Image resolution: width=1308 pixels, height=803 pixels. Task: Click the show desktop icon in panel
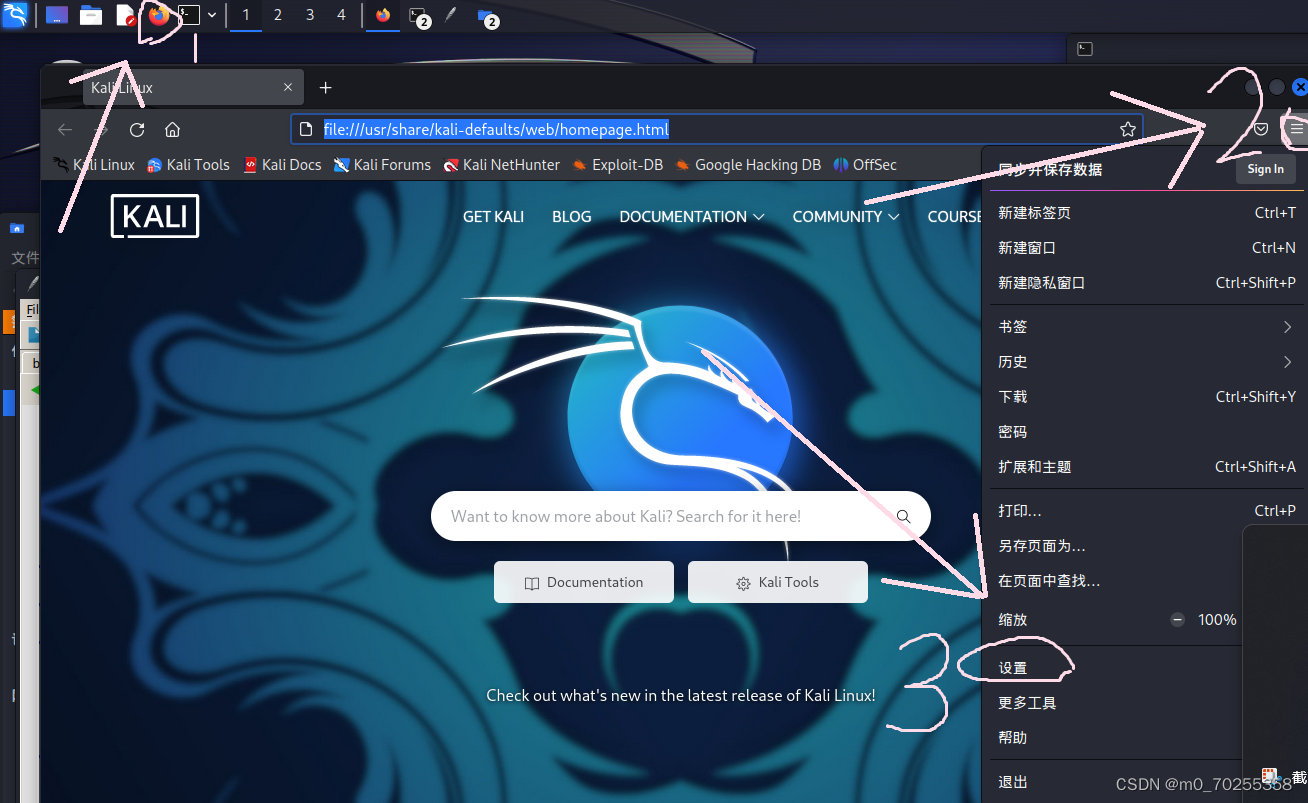coord(57,15)
